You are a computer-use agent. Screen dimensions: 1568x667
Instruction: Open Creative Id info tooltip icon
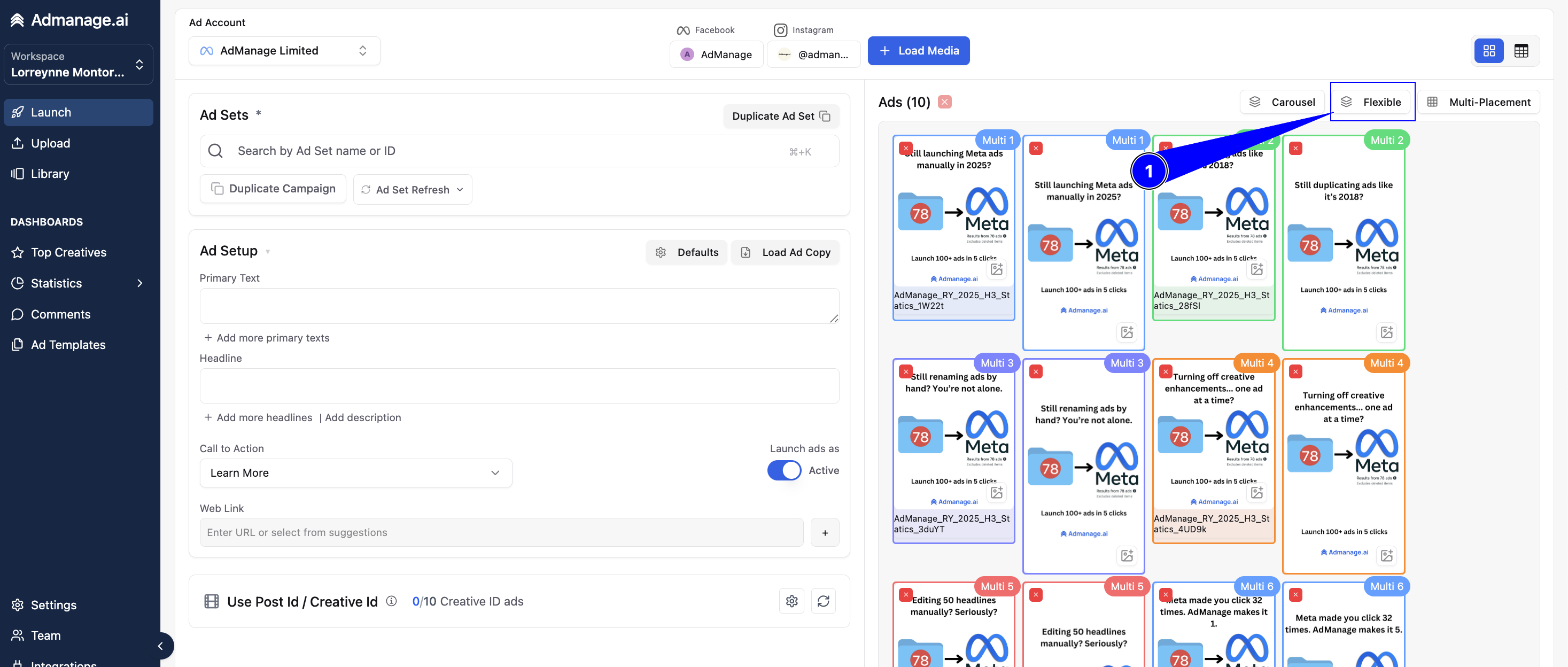click(391, 601)
